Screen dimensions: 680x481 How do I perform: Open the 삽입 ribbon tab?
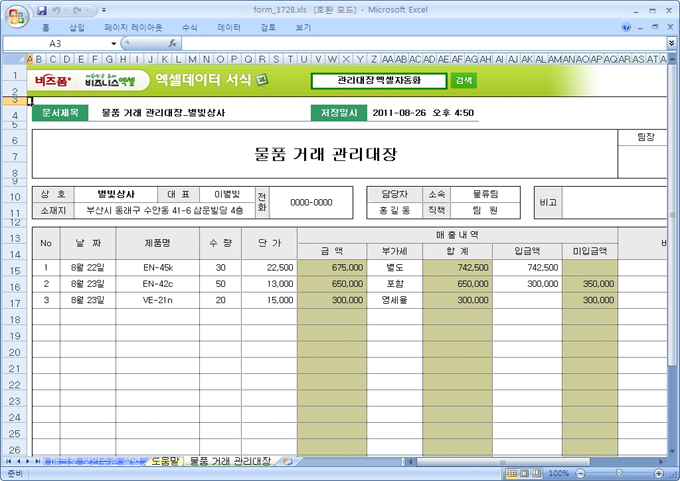point(77,28)
